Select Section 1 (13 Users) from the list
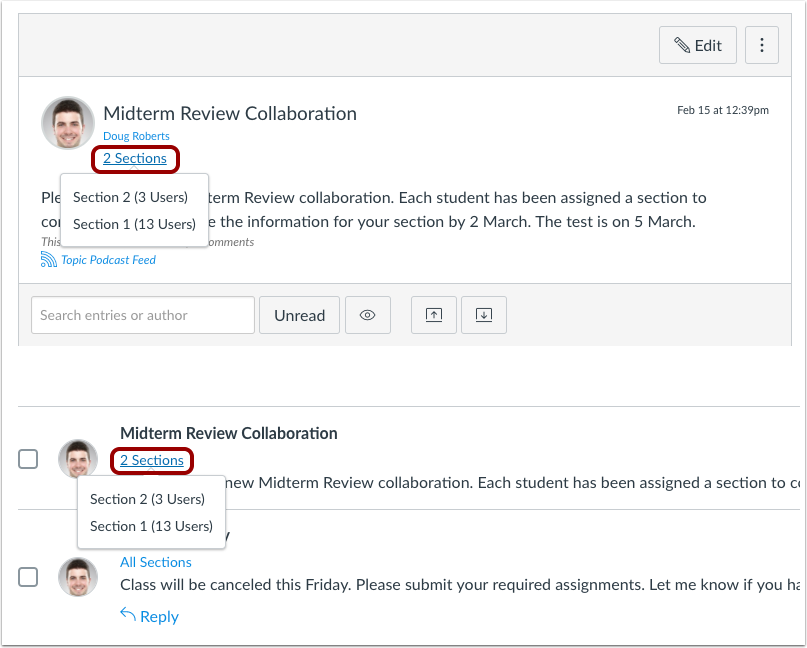This screenshot has width=807, height=648. (135, 224)
